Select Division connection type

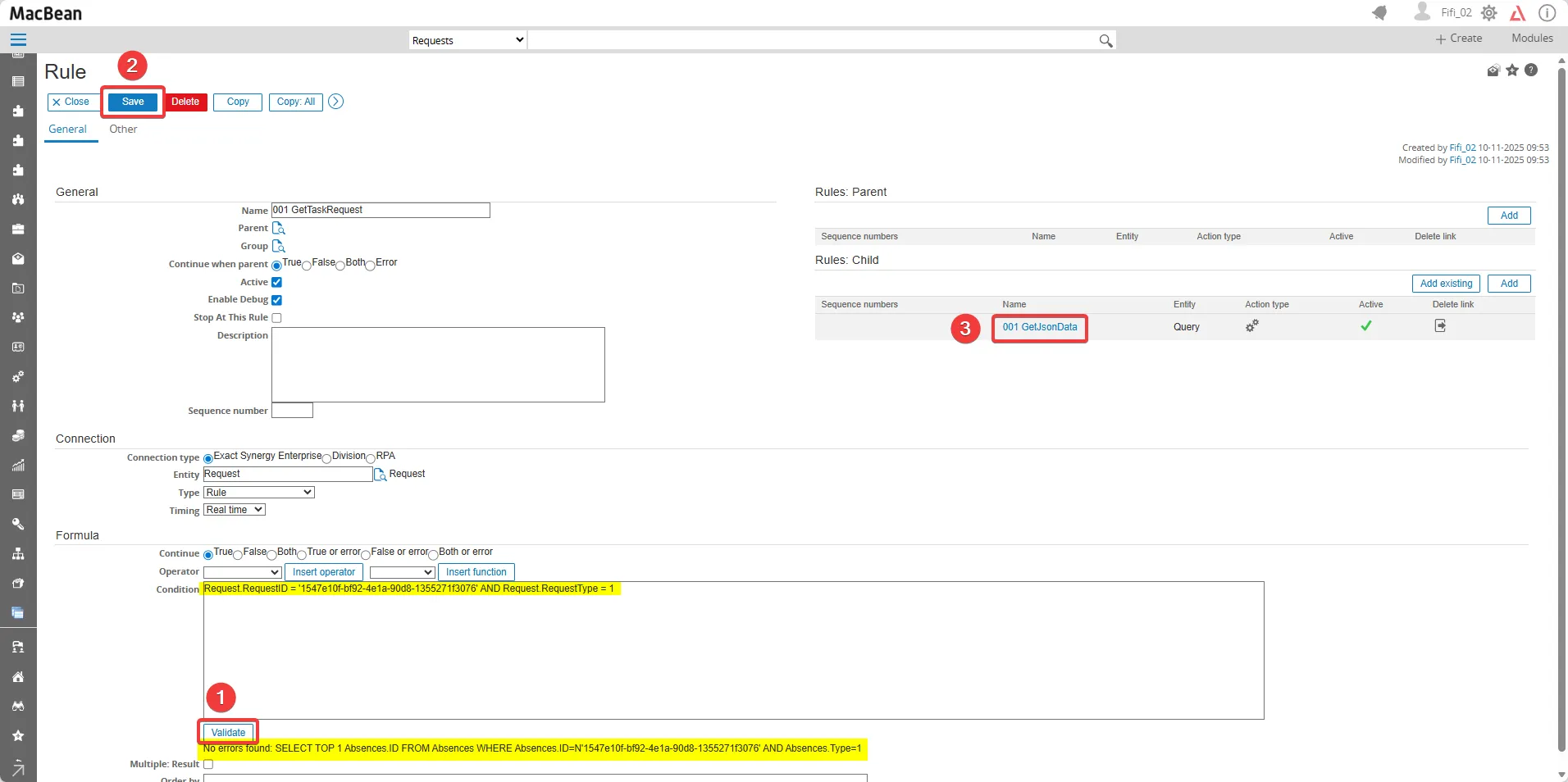[x=327, y=458]
